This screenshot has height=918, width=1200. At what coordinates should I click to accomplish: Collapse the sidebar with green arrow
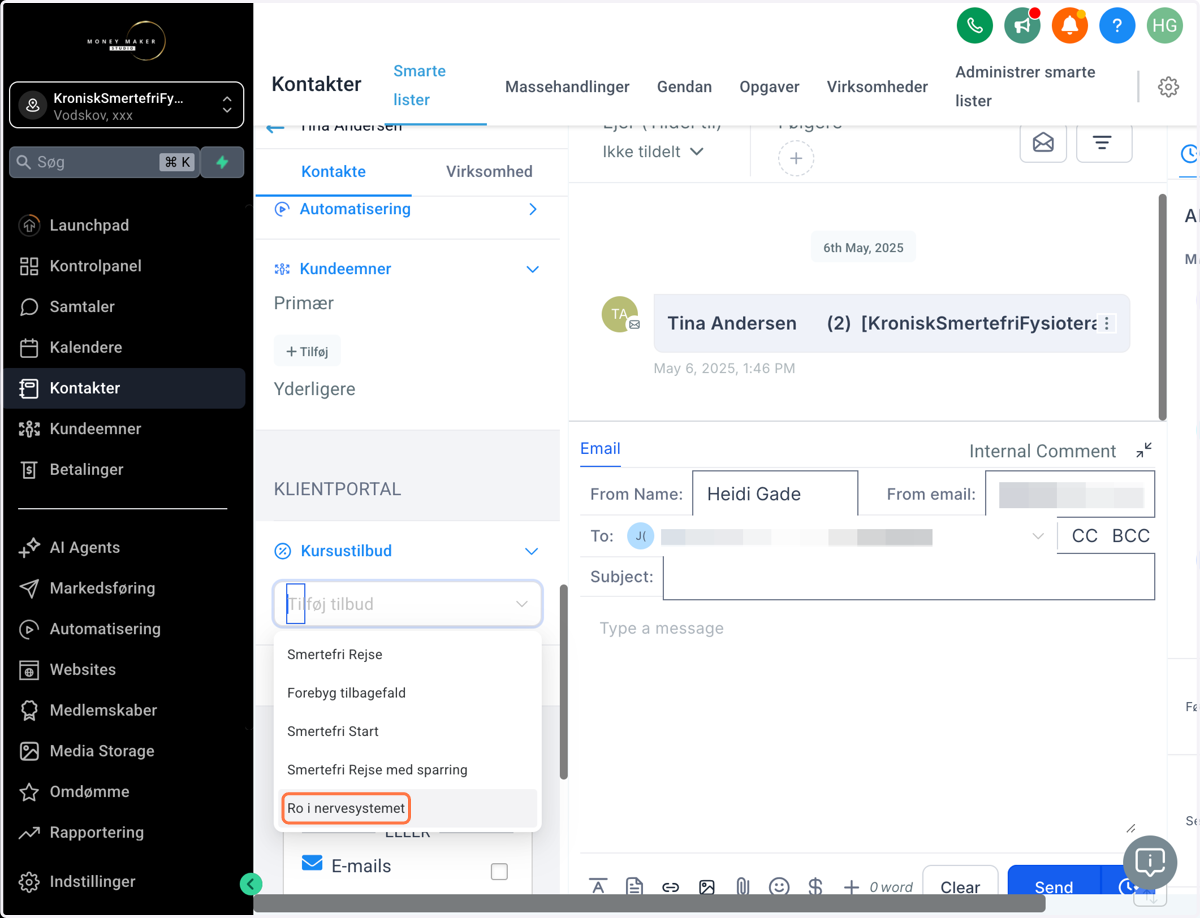tap(251, 883)
